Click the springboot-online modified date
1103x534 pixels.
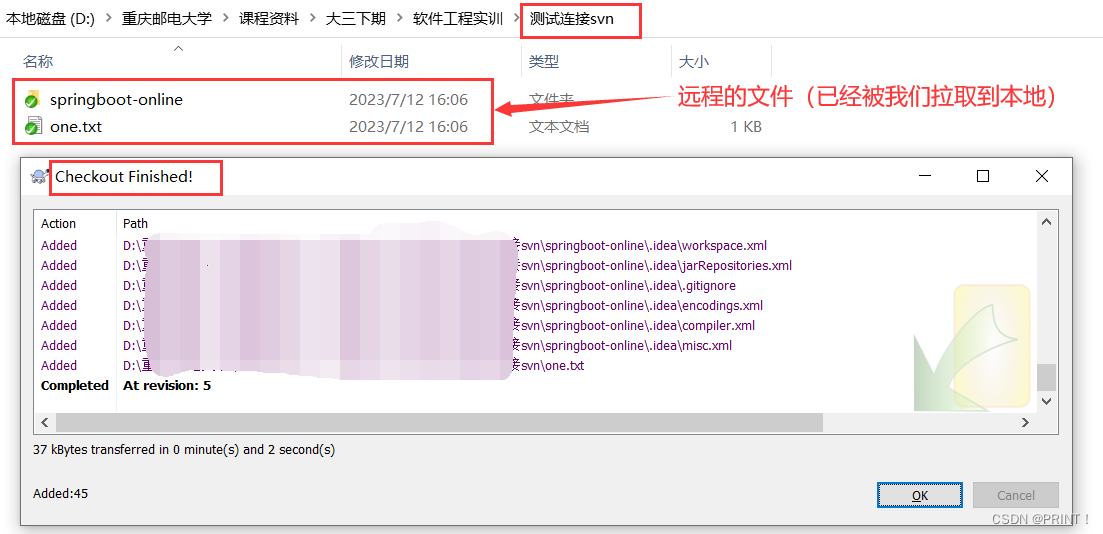pos(408,99)
